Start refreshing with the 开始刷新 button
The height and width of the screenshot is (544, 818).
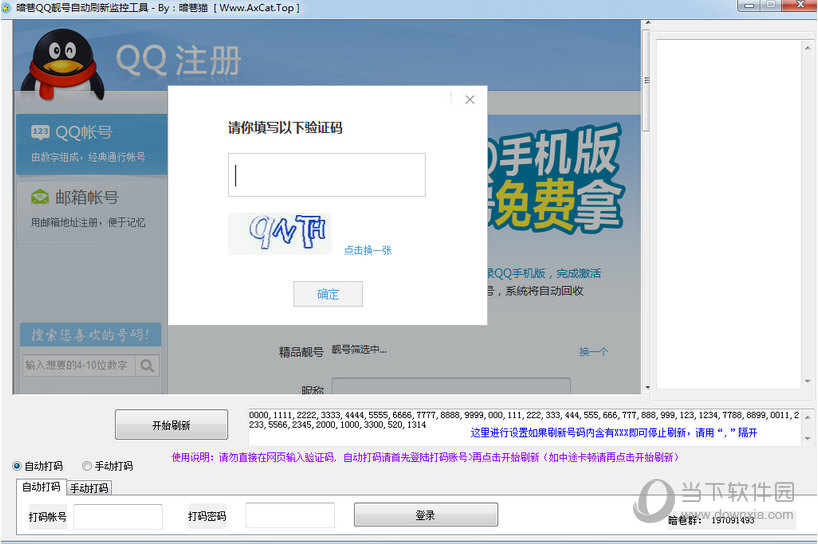(x=171, y=425)
